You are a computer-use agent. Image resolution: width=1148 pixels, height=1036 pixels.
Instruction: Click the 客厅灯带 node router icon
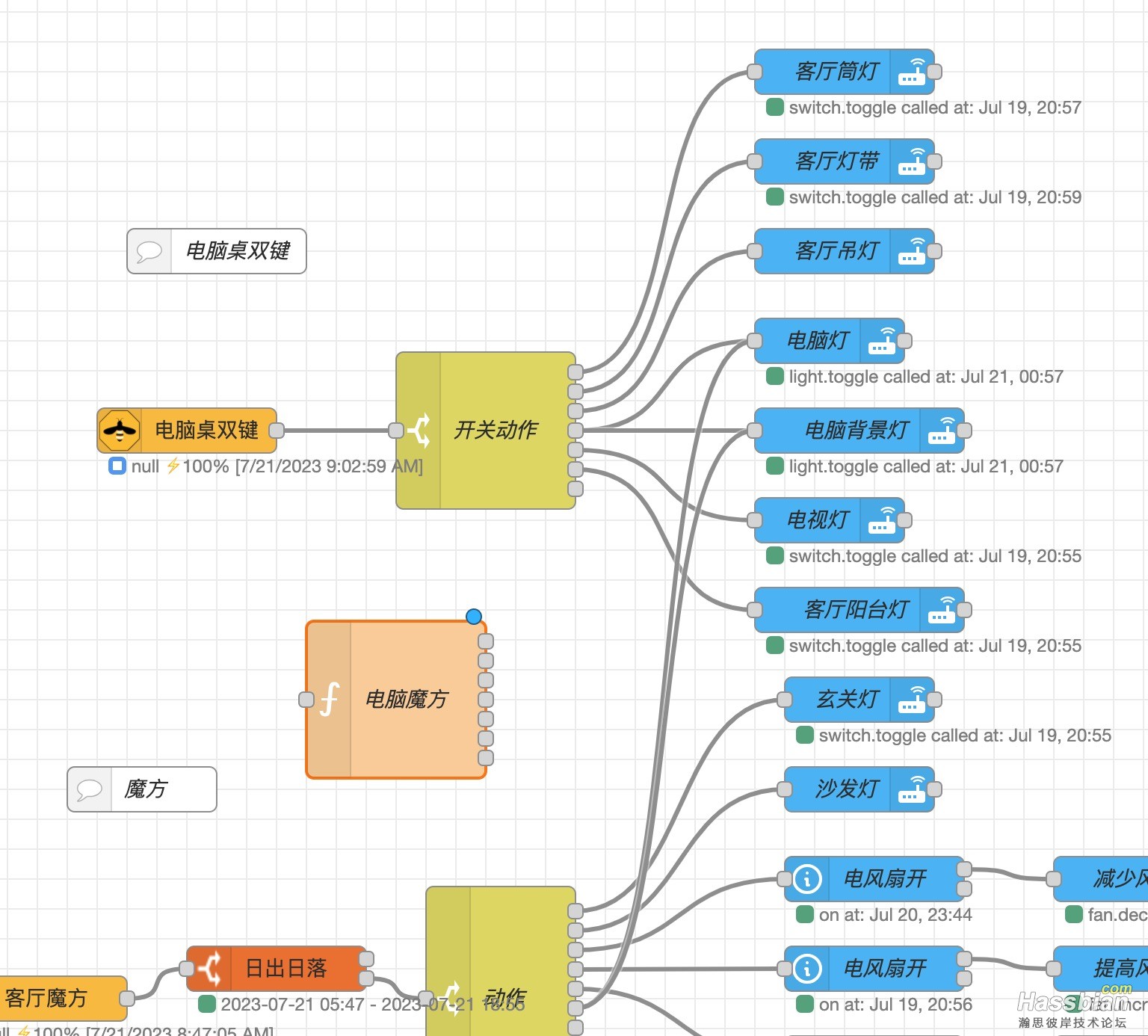912,161
